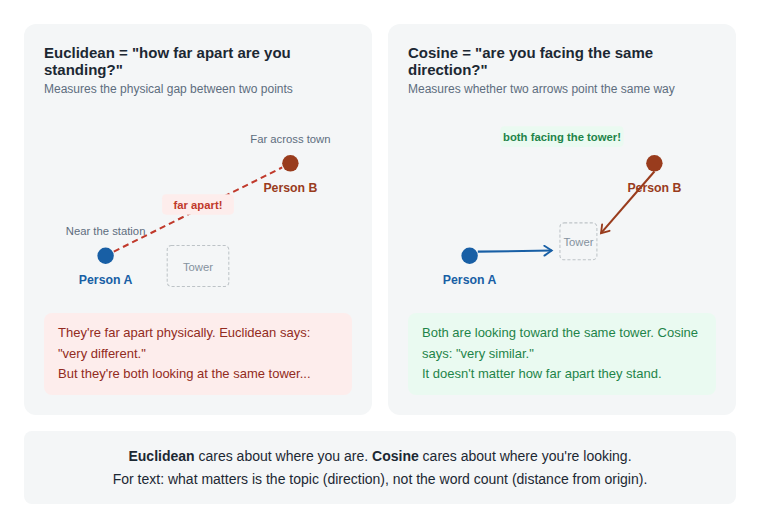Image resolution: width=760 pixels, height=528 pixels.
Task: Click the 'Person B' label in the Euclidean diagram
Action: (x=290, y=188)
